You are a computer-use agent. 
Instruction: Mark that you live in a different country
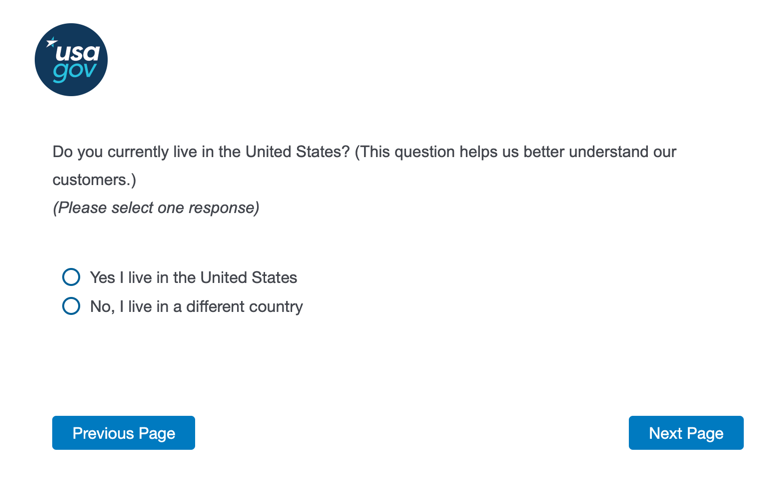tap(71, 306)
